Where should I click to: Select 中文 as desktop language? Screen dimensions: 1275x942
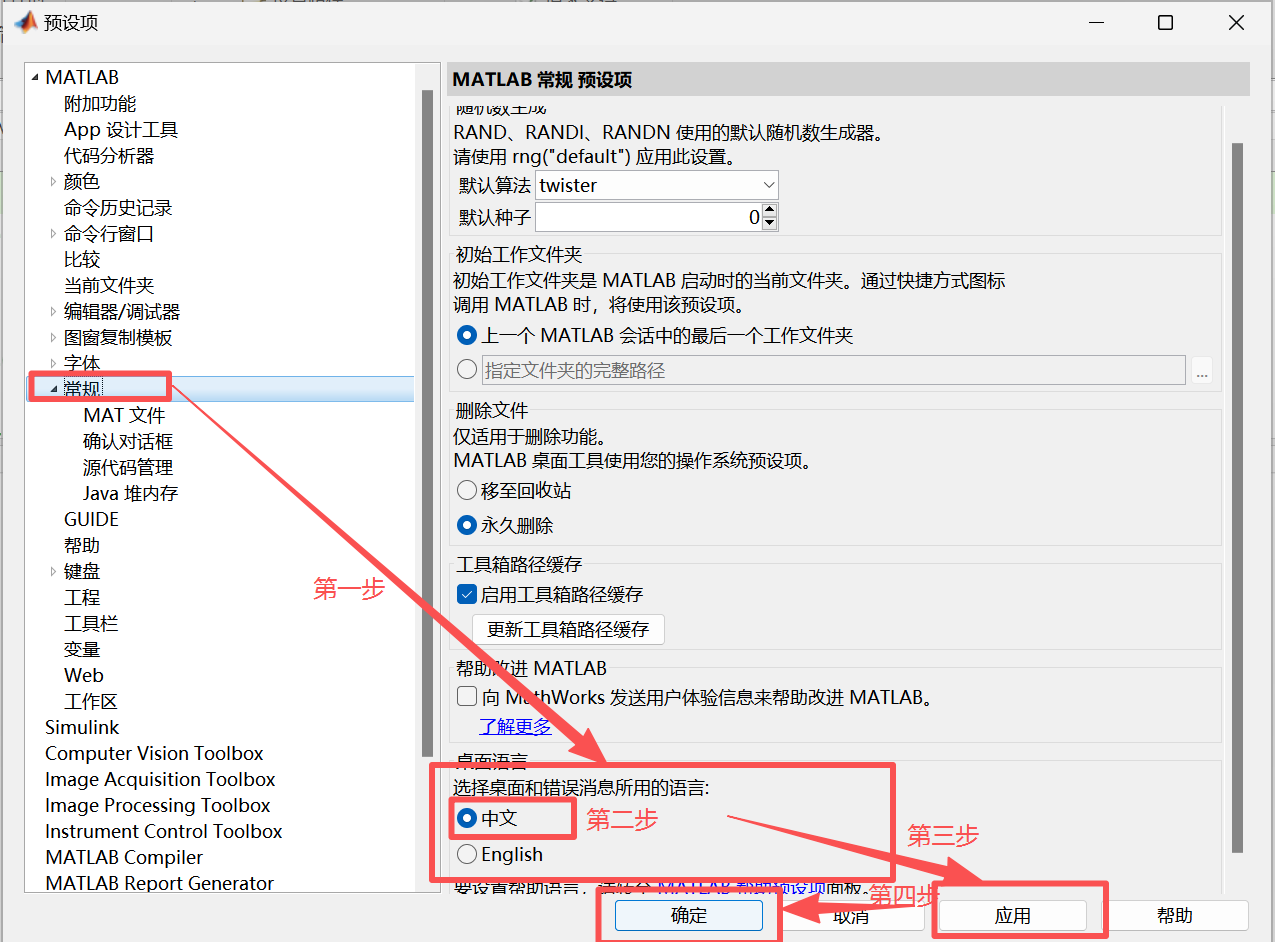coord(466,818)
